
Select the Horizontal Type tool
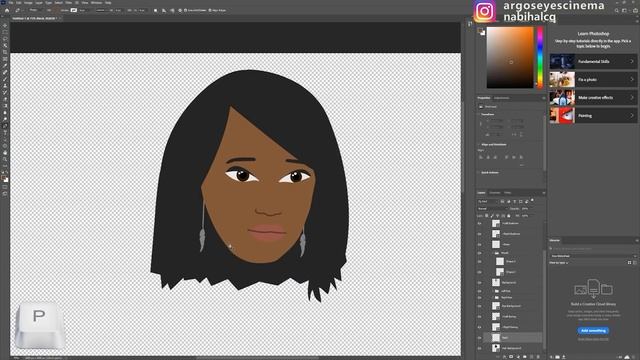pyautogui.click(x=5, y=132)
